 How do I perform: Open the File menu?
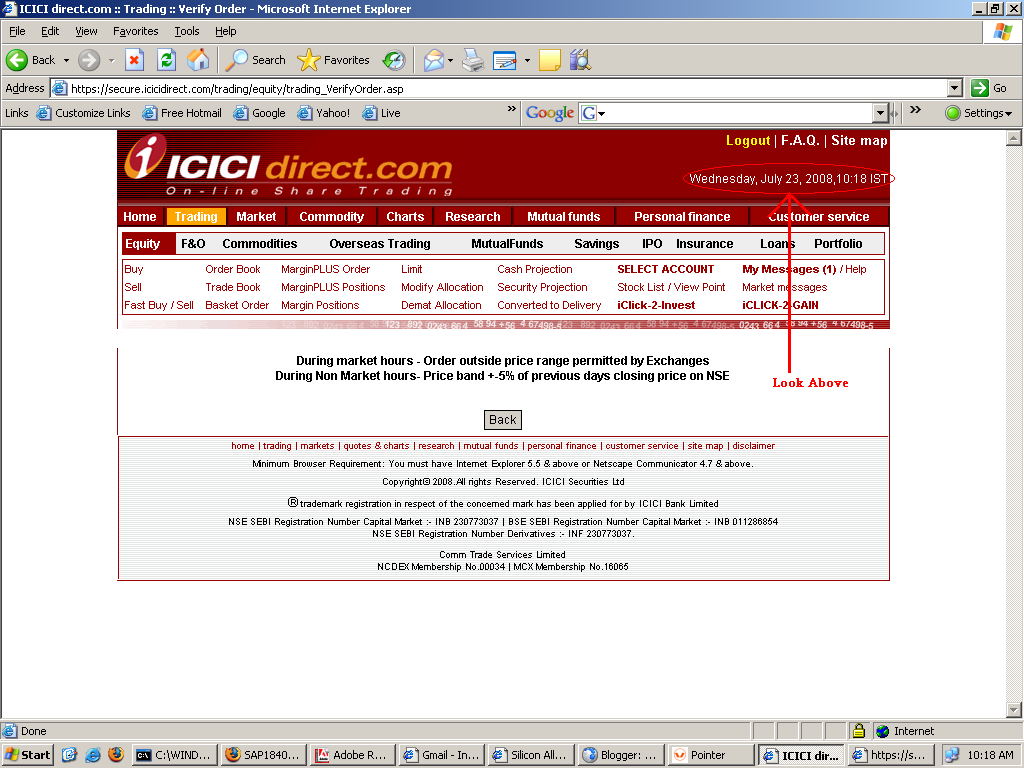17,31
